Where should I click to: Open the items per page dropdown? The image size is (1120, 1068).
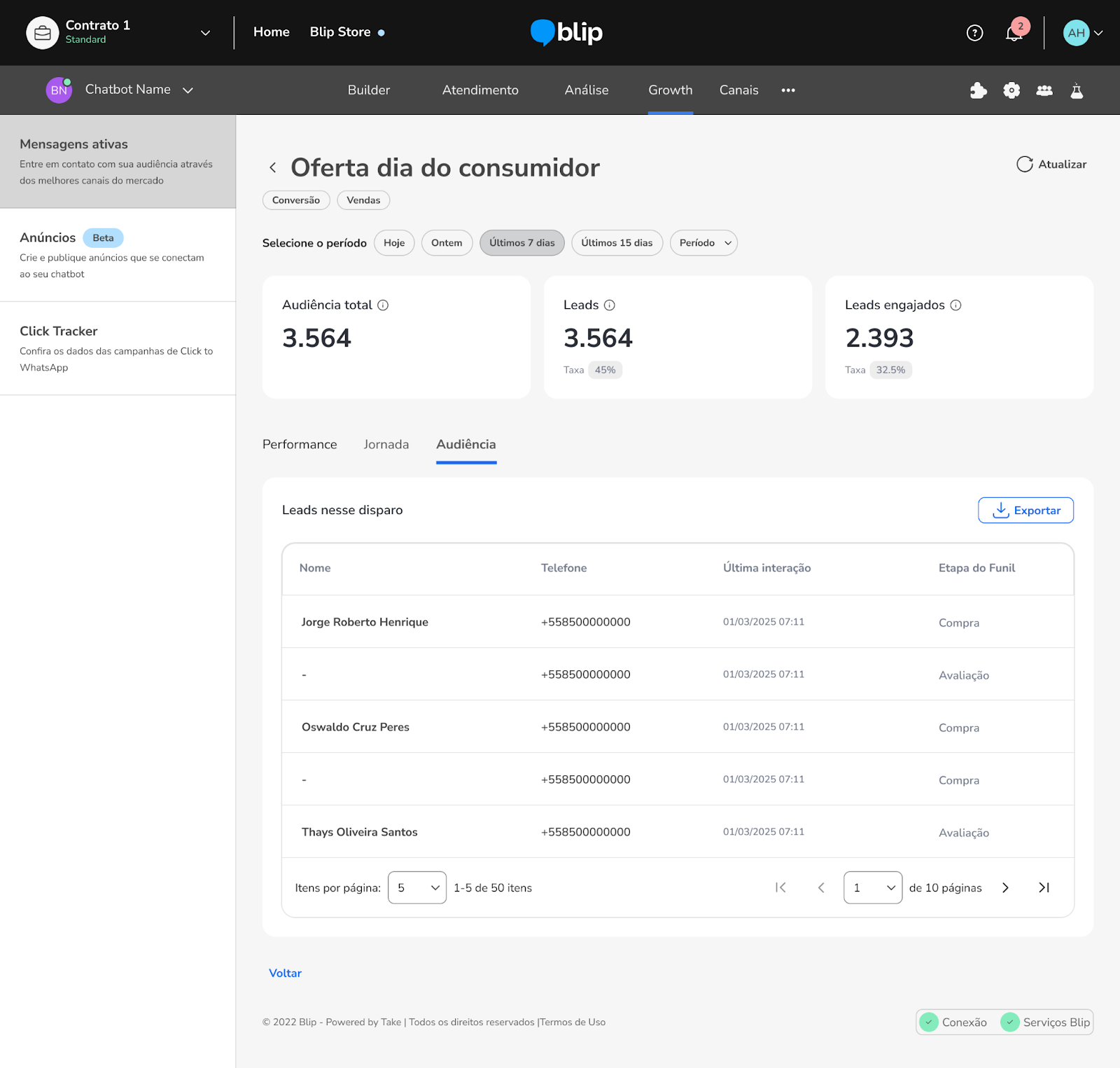coord(417,887)
